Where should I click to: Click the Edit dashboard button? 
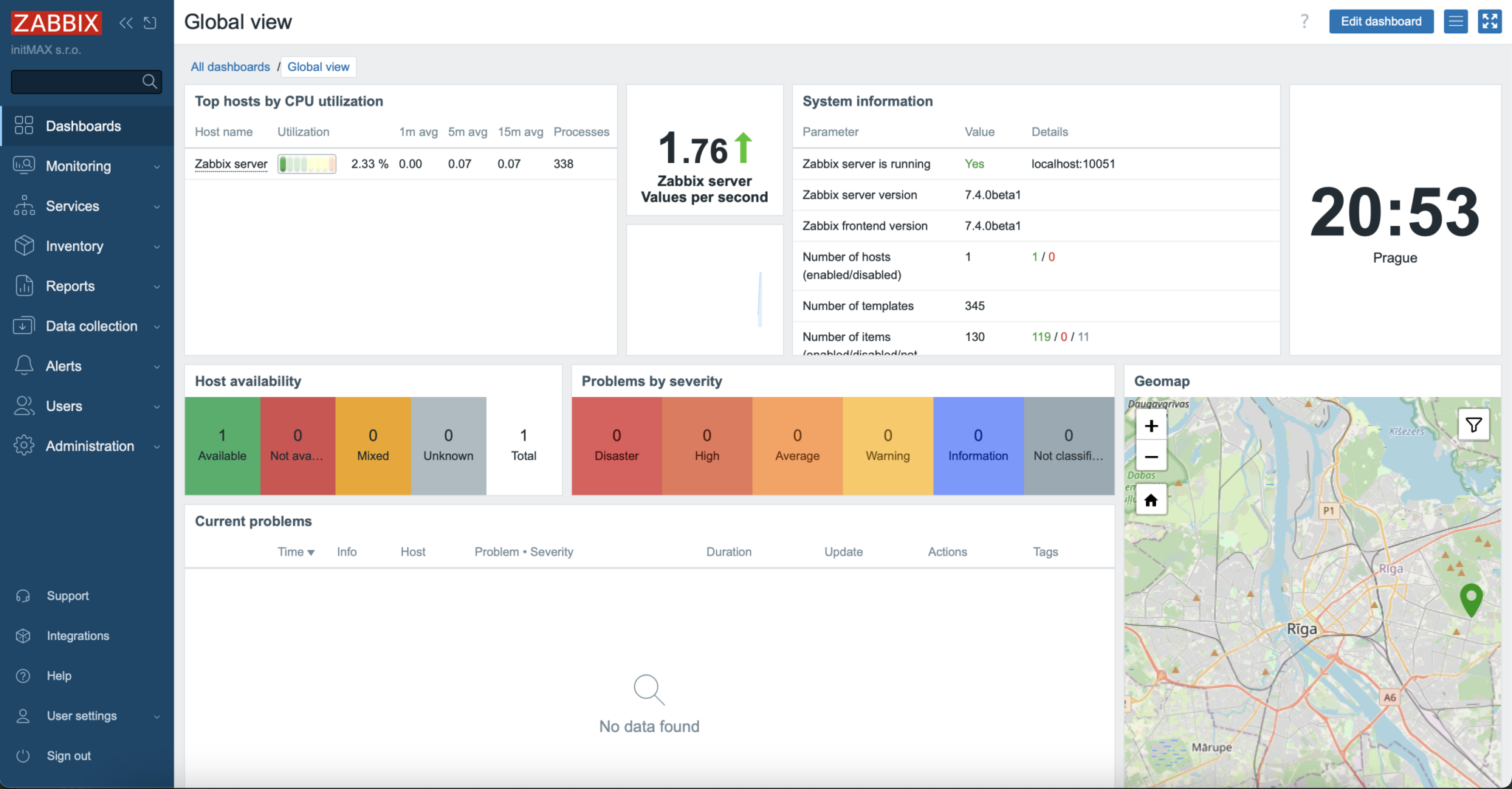pyautogui.click(x=1381, y=21)
